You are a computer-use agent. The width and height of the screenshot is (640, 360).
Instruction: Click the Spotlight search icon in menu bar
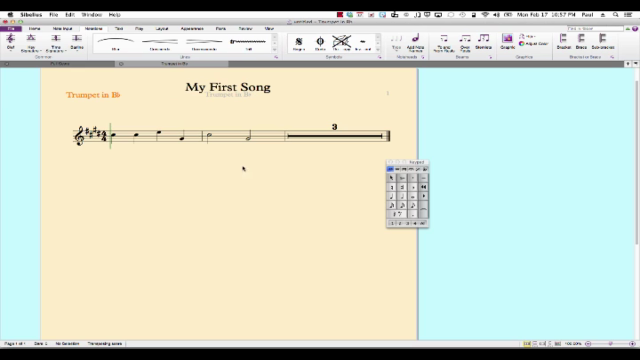616,15
